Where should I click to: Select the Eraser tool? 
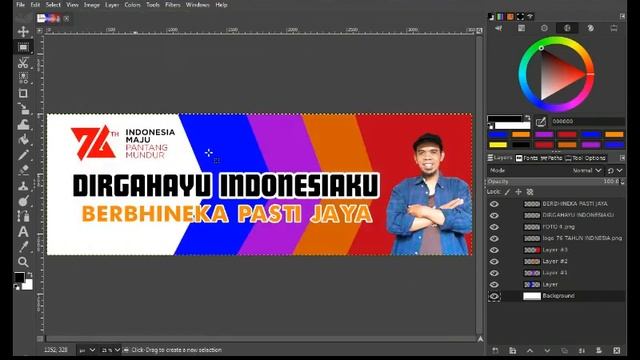click(x=23, y=170)
